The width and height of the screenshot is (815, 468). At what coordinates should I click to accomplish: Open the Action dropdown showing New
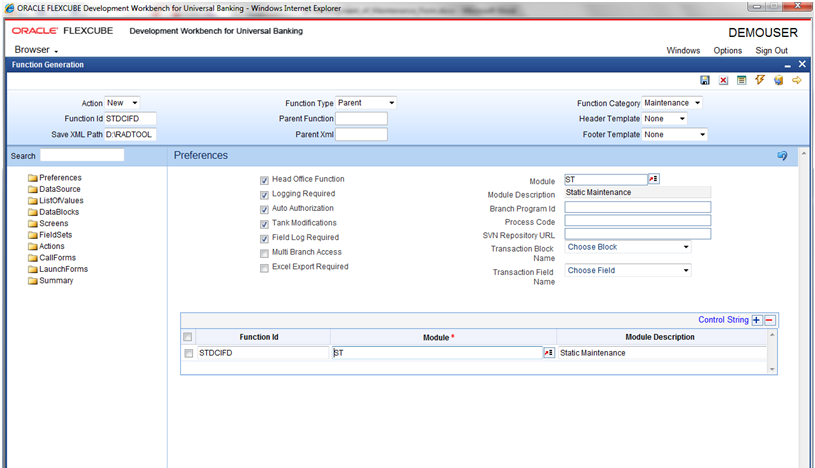[122, 103]
